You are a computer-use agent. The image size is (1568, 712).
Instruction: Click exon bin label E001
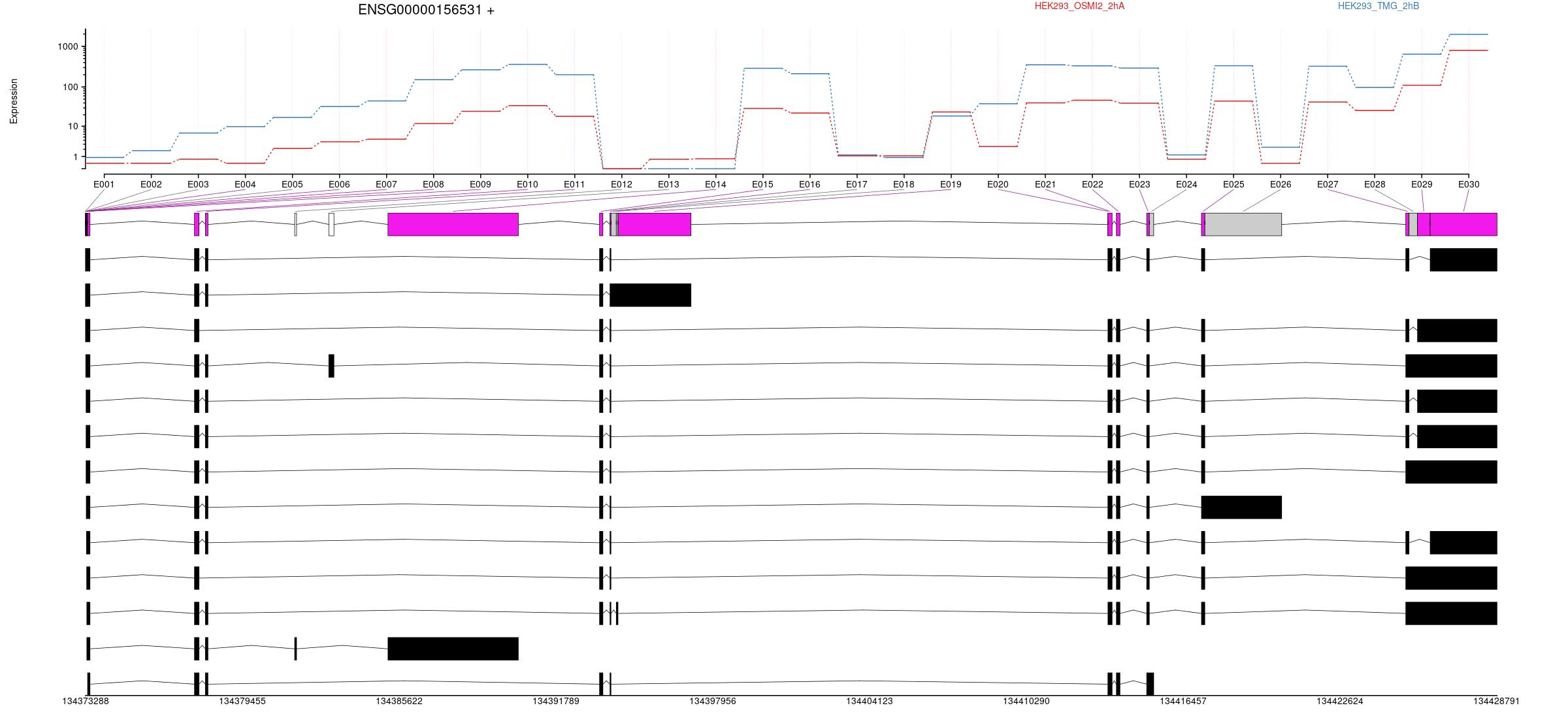point(104,184)
